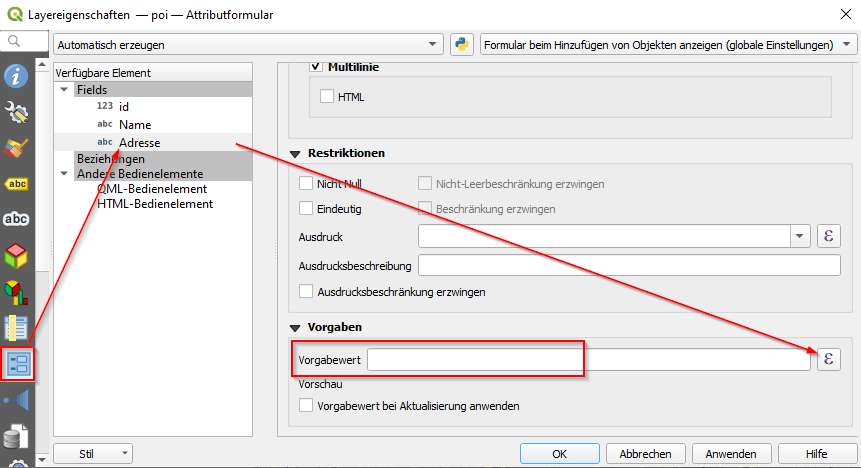The image size is (861, 468).
Task: Open expression editor beside Ausdruck field
Action: click(x=829, y=237)
